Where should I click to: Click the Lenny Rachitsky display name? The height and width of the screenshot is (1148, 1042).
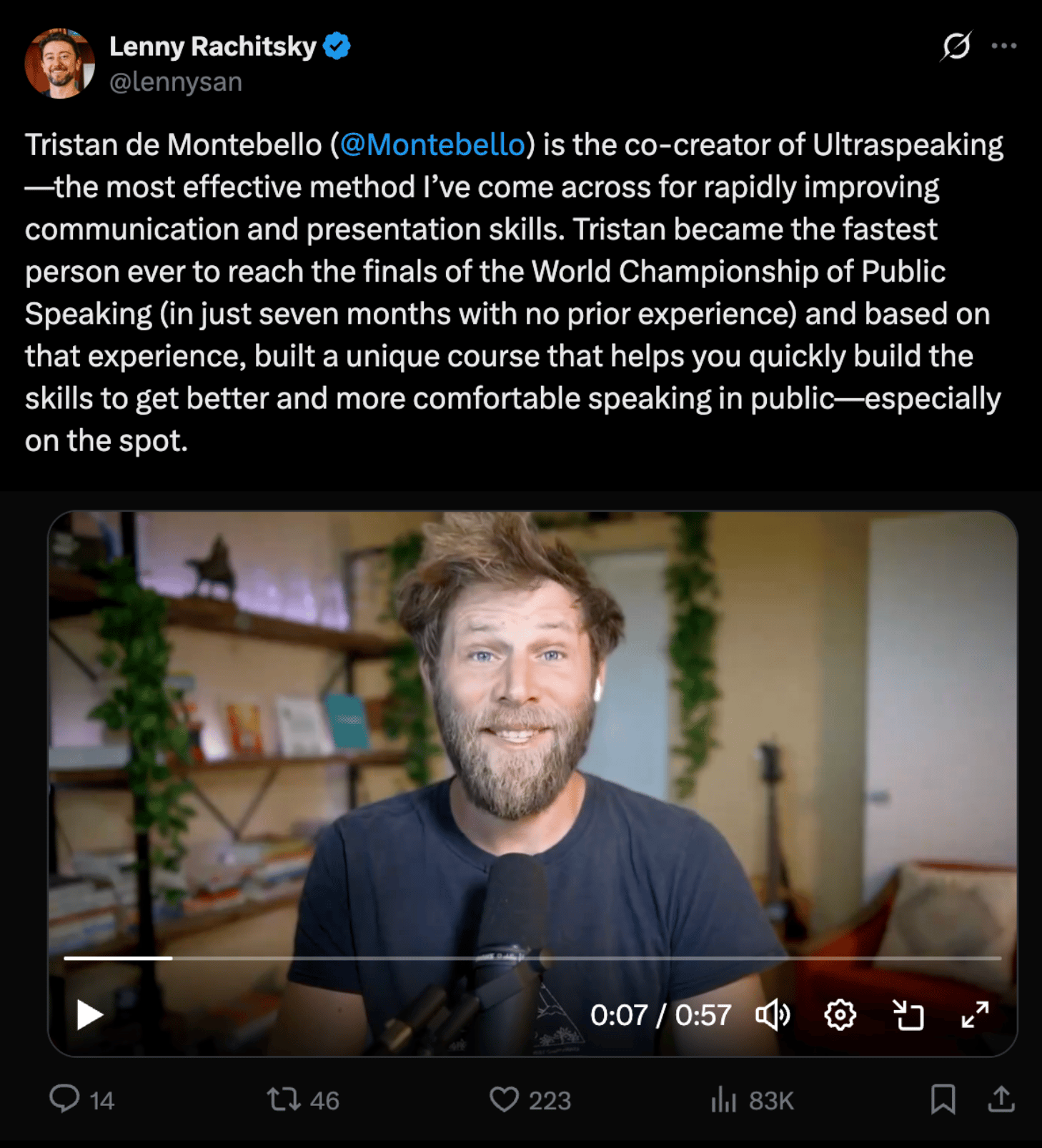coord(212,46)
